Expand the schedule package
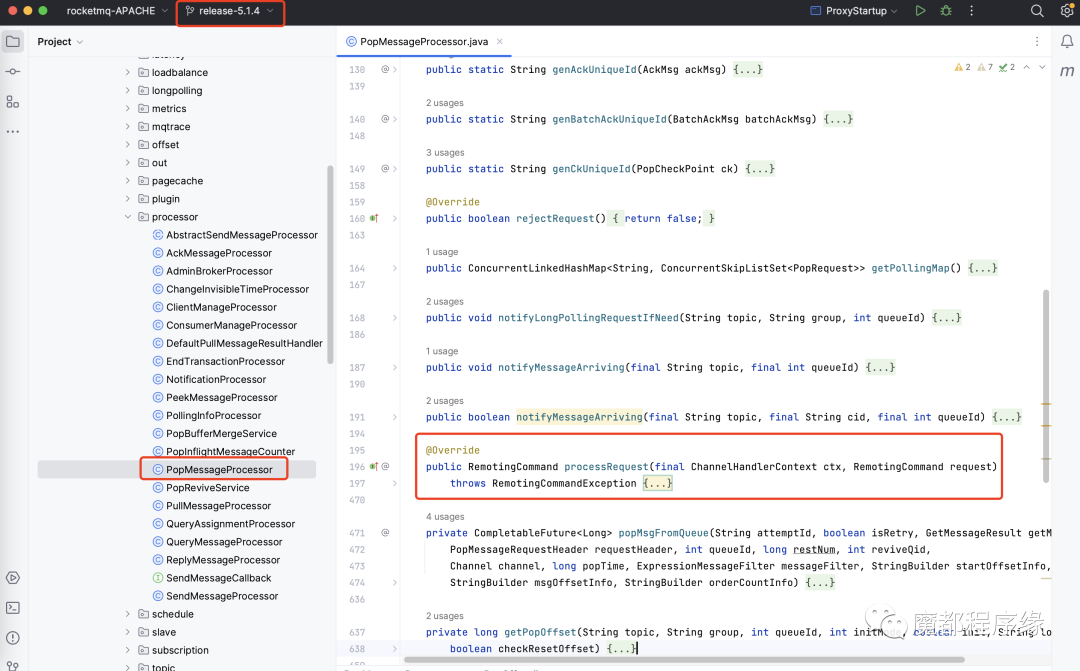Image resolution: width=1080 pixels, height=671 pixels. [x=127, y=614]
